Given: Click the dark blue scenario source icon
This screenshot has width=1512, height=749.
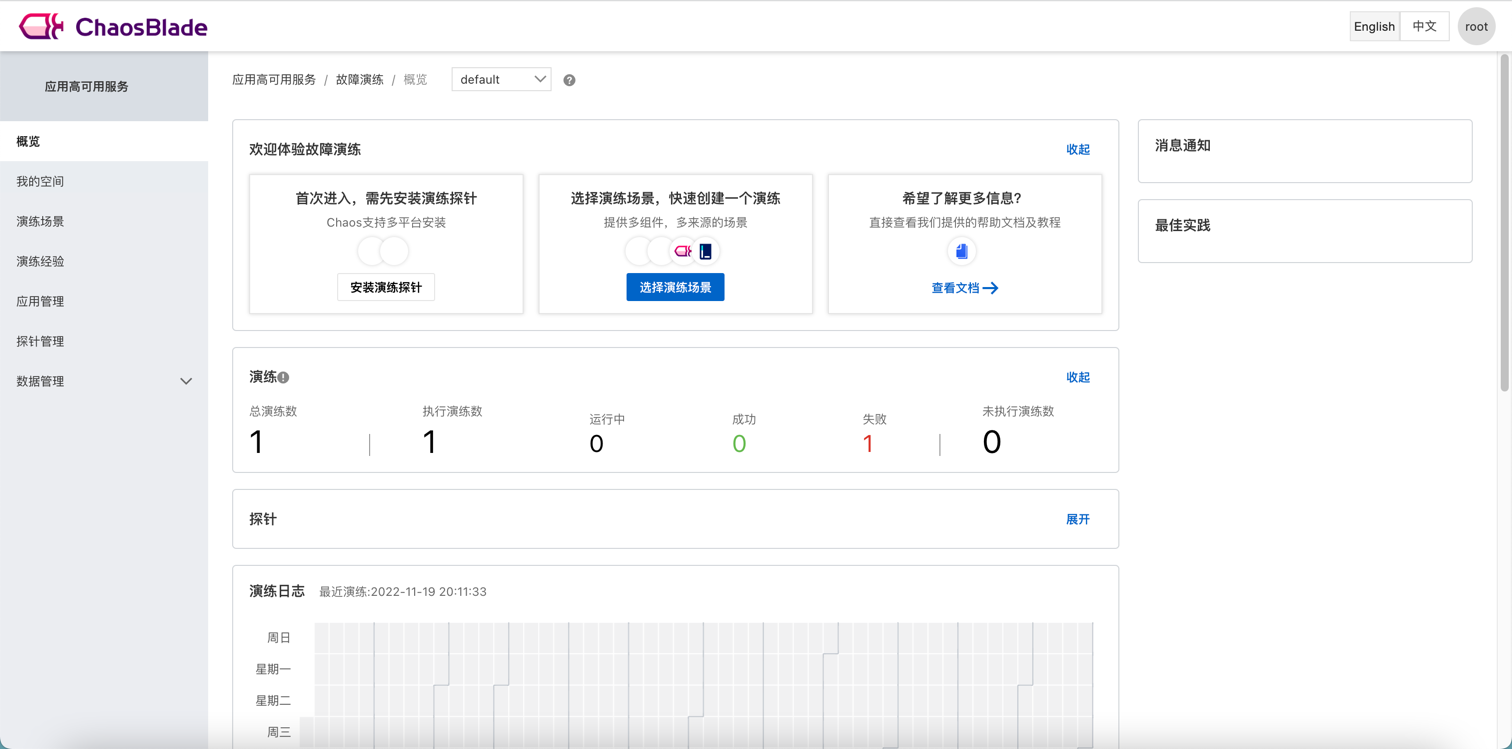Looking at the screenshot, I should [x=706, y=251].
